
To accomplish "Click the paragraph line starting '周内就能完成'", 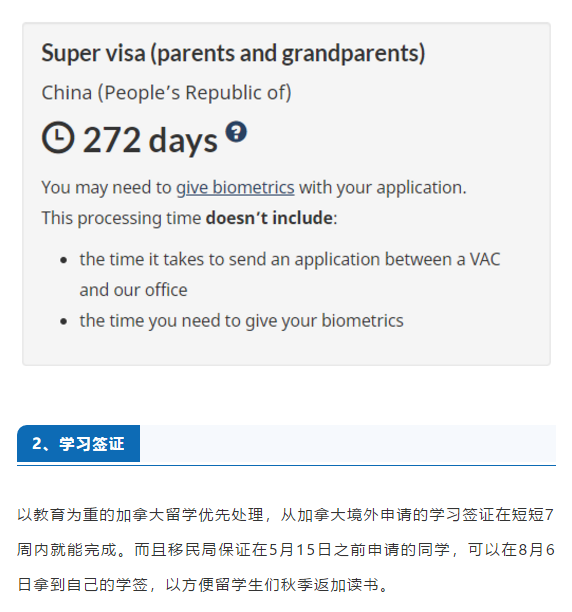I will point(286,550).
